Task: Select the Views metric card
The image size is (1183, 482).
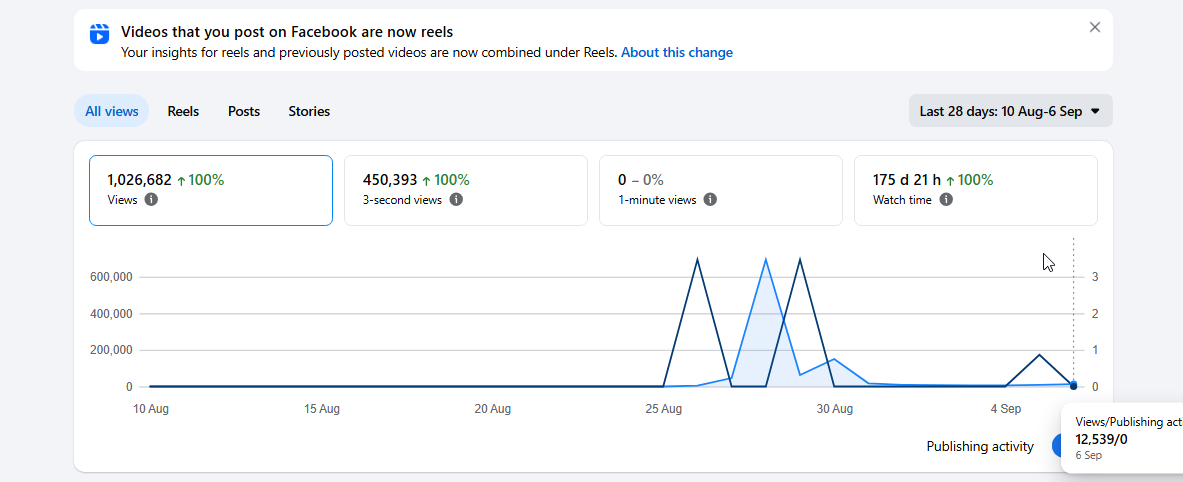Action: tap(210, 190)
